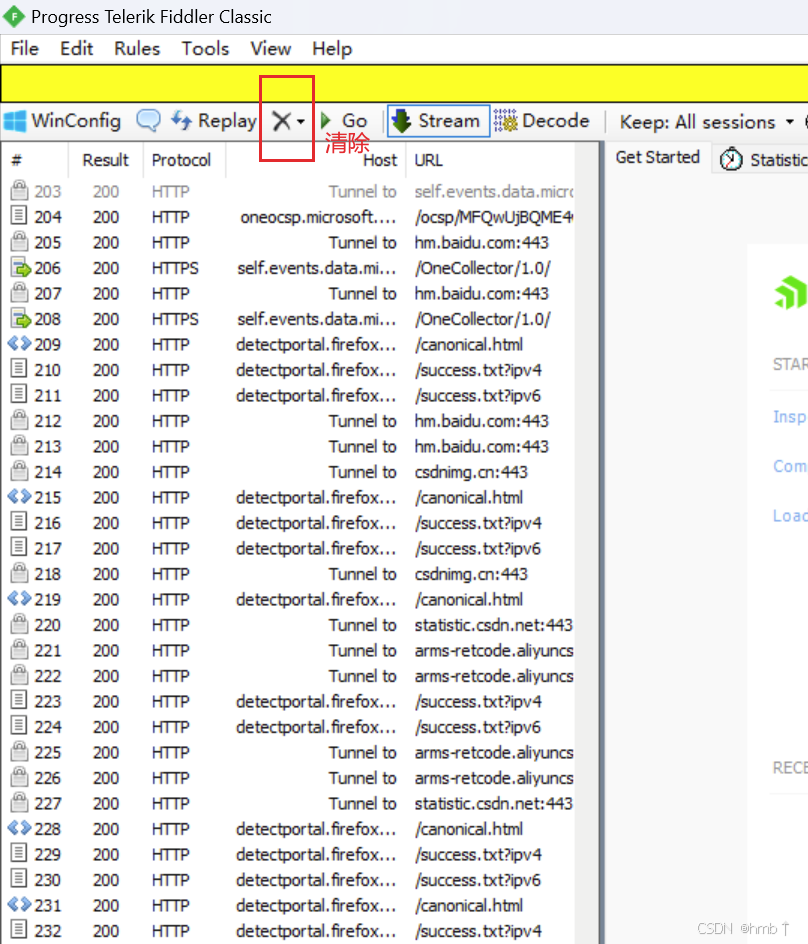Click lock icon of session 205
The image size is (808, 944).
click(19, 241)
